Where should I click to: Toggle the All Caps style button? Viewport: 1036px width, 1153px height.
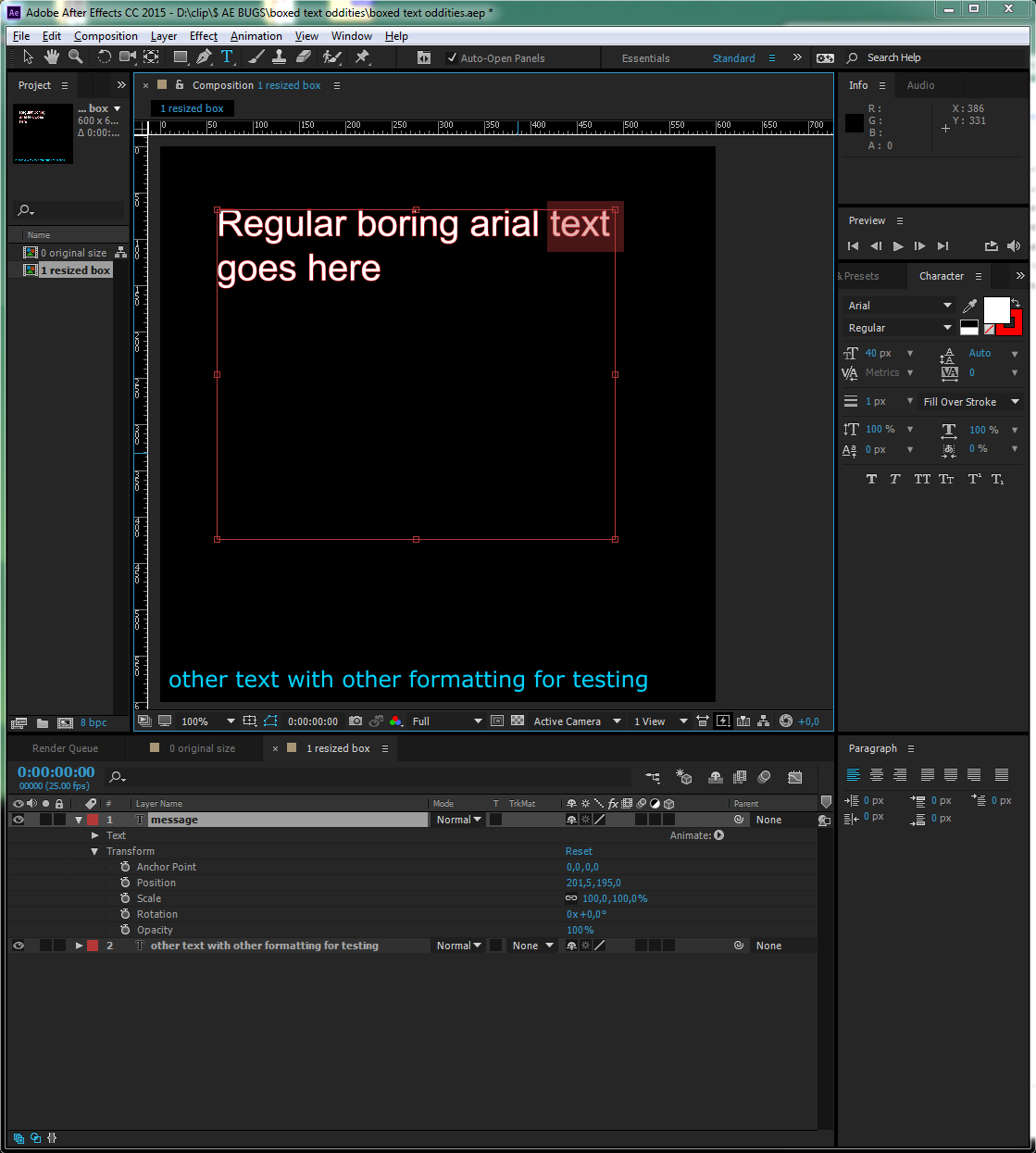tap(922, 479)
